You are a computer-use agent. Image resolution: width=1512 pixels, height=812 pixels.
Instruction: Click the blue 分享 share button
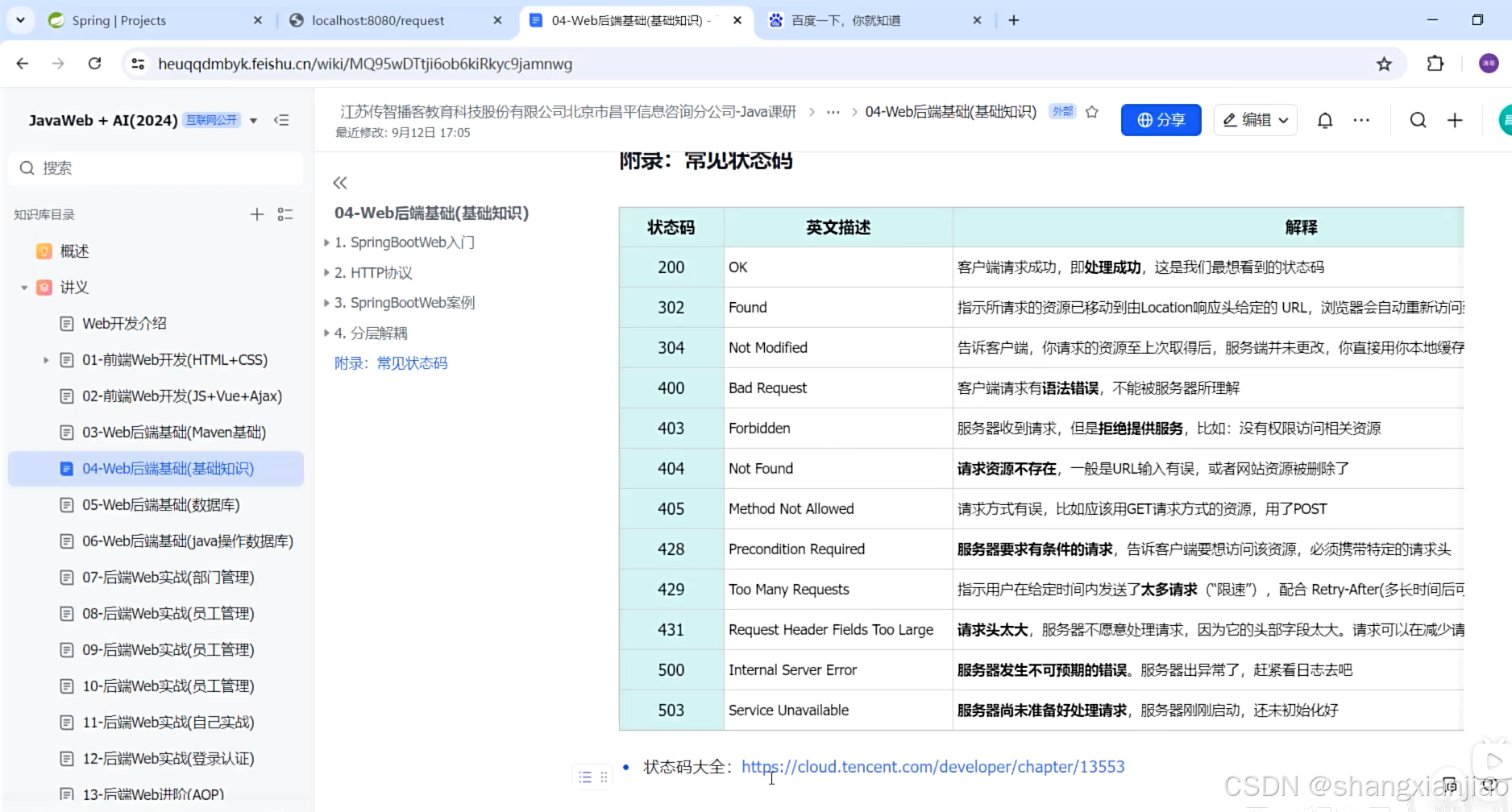(x=1161, y=120)
